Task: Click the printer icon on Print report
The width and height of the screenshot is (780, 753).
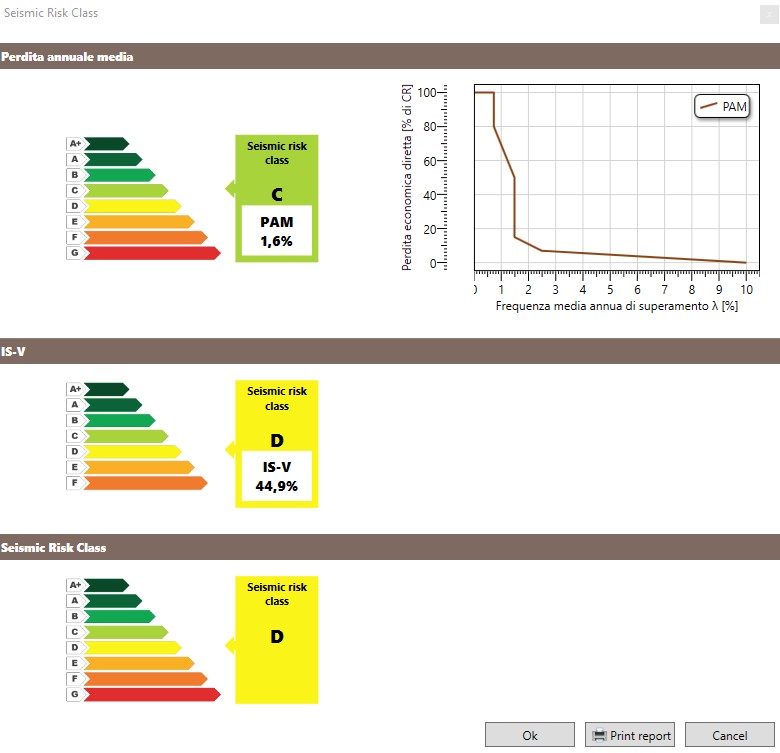Action: (599, 735)
